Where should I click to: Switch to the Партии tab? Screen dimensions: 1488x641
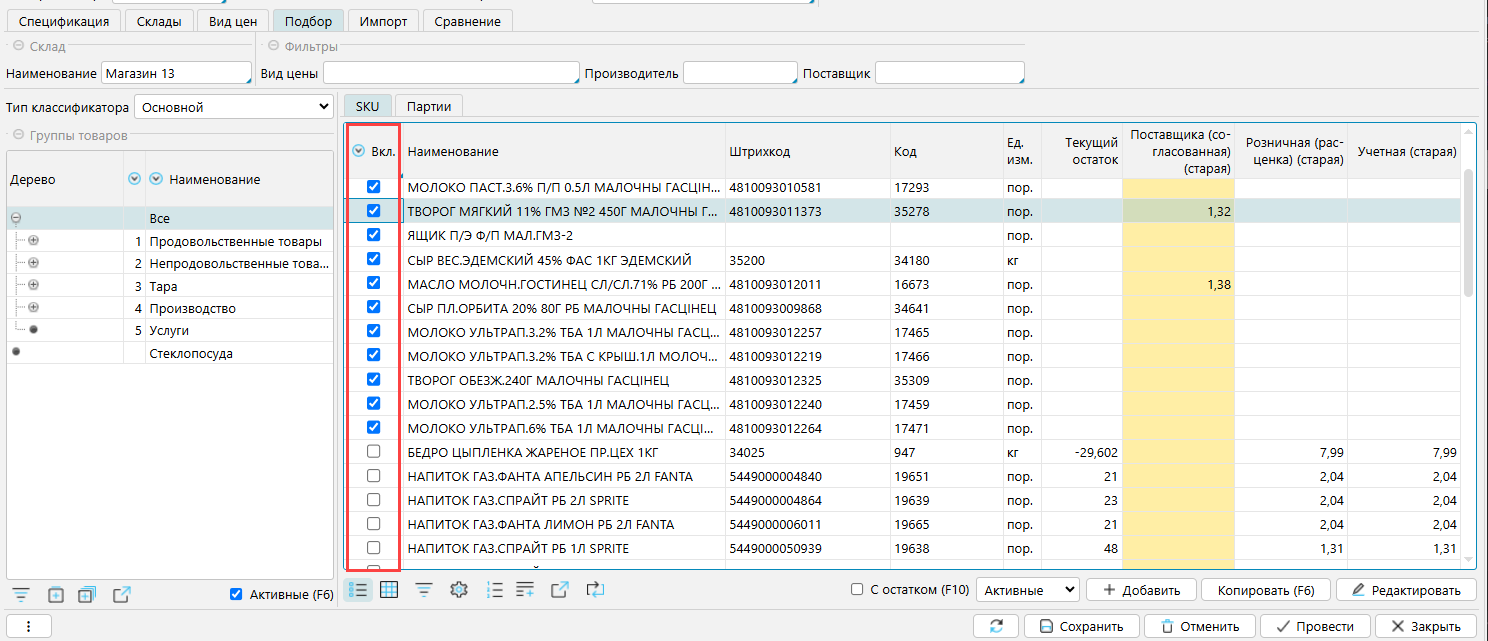pyautogui.click(x=429, y=106)
